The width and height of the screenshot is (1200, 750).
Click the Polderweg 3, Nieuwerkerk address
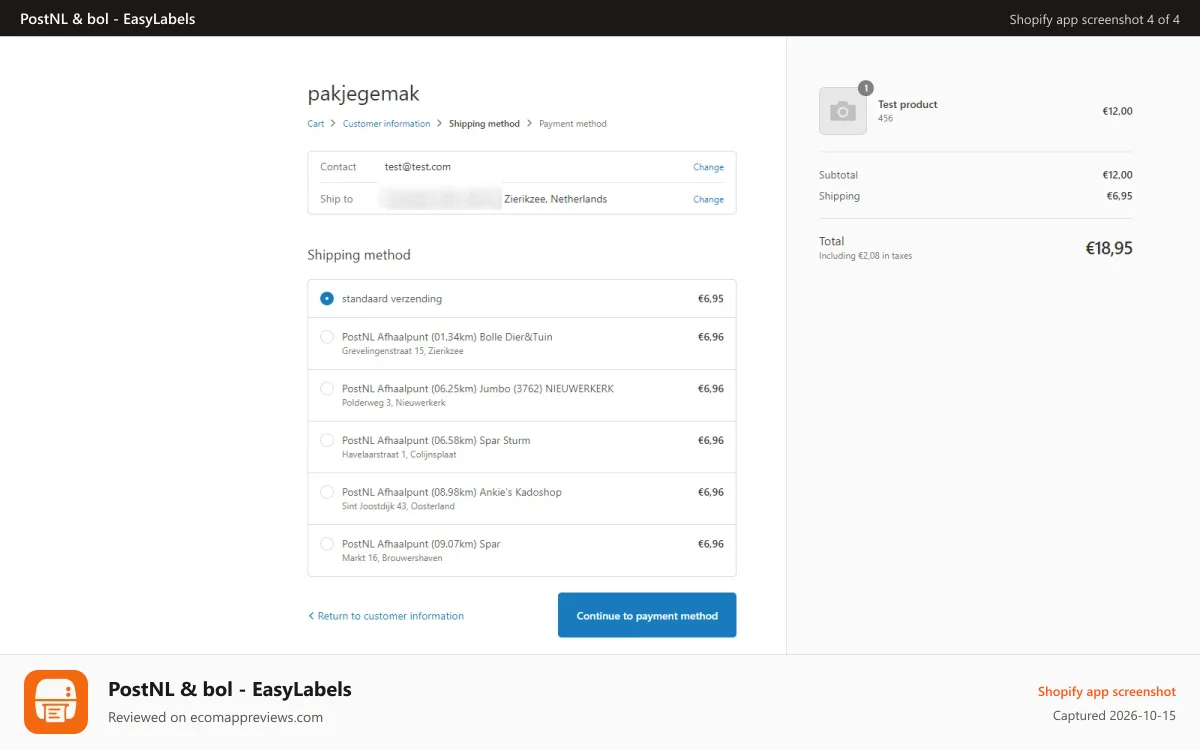(x=394, y=403)
